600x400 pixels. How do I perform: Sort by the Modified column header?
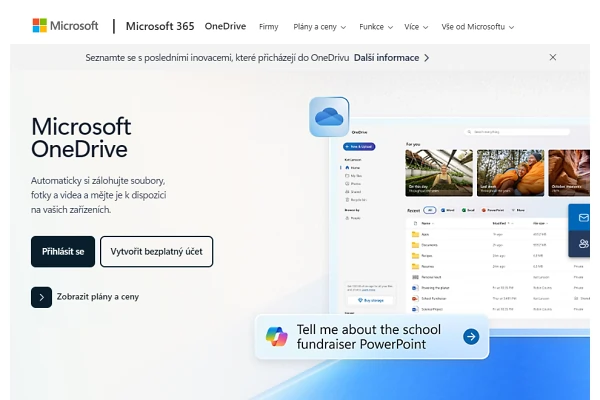tap(501, 223)
